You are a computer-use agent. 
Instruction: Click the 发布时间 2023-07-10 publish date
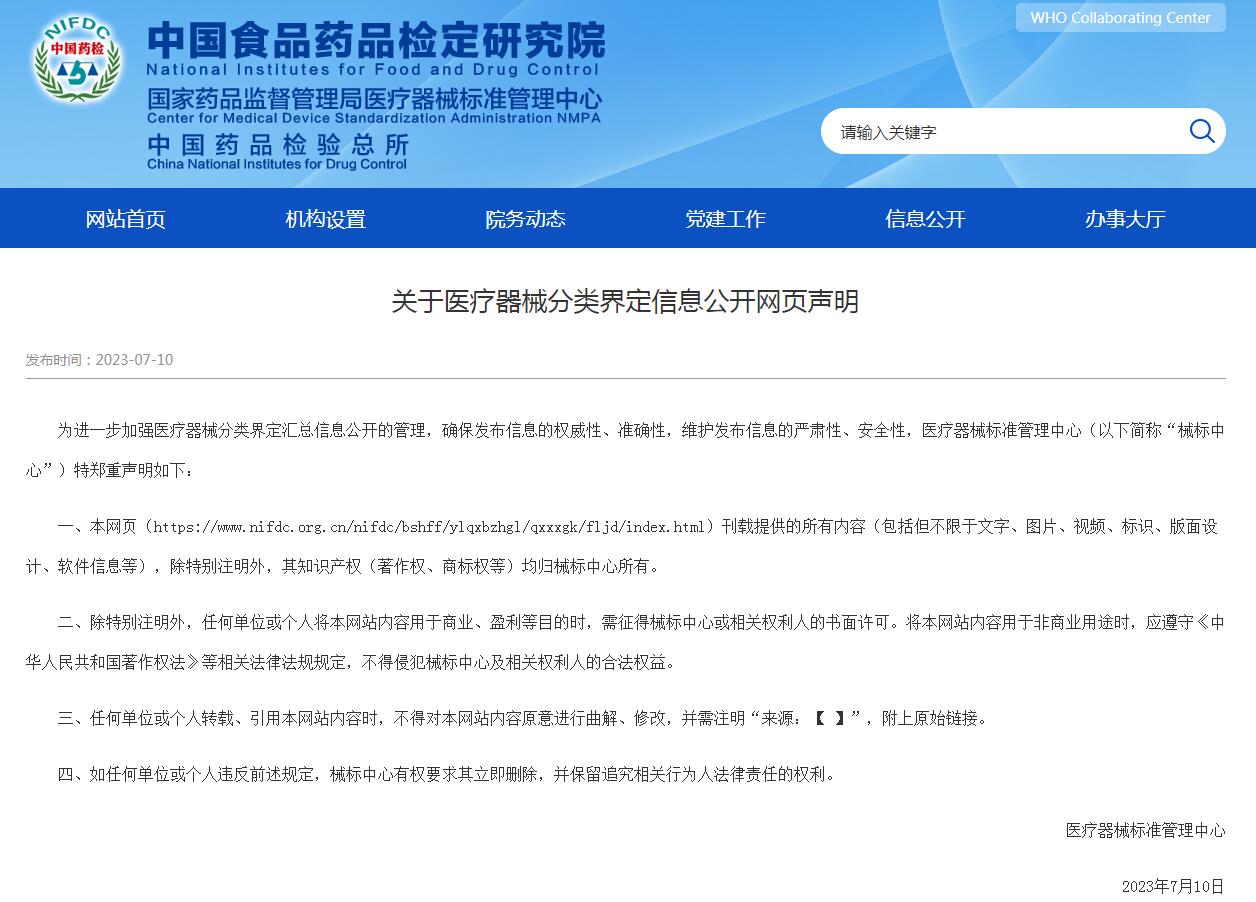[99, 360]
